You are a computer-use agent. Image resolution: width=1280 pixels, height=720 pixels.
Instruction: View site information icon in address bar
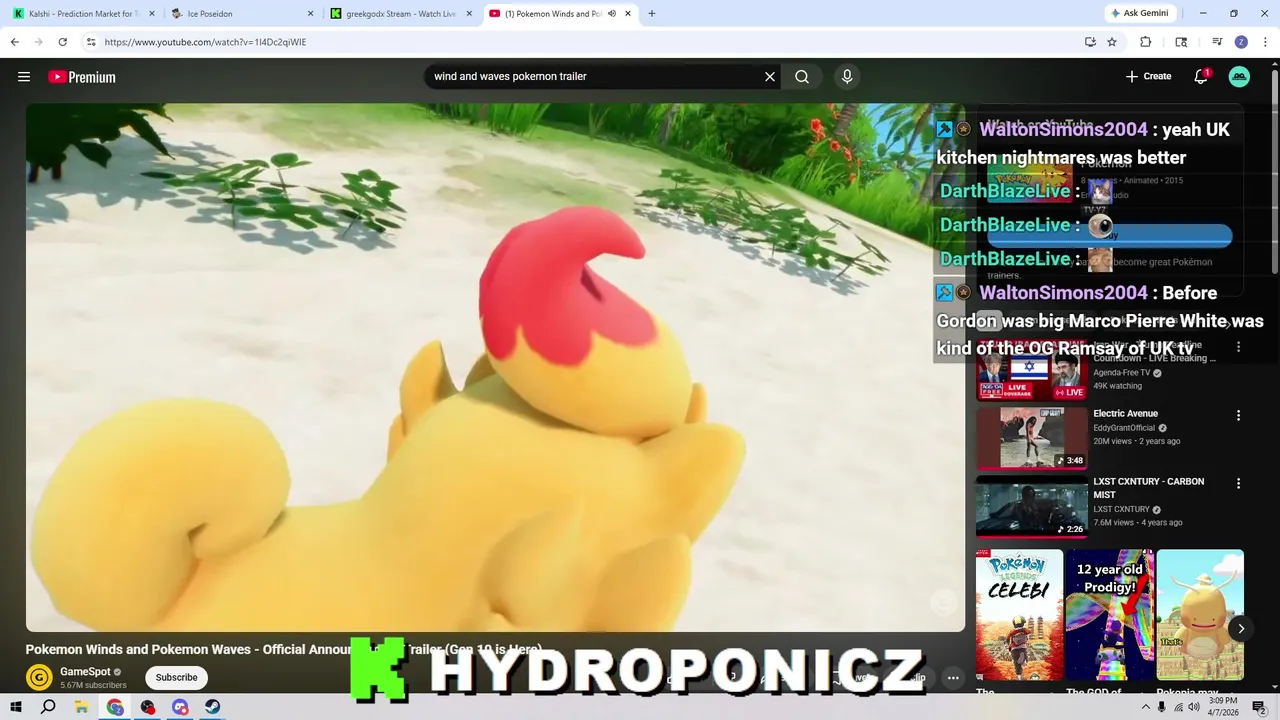(91, 42)
